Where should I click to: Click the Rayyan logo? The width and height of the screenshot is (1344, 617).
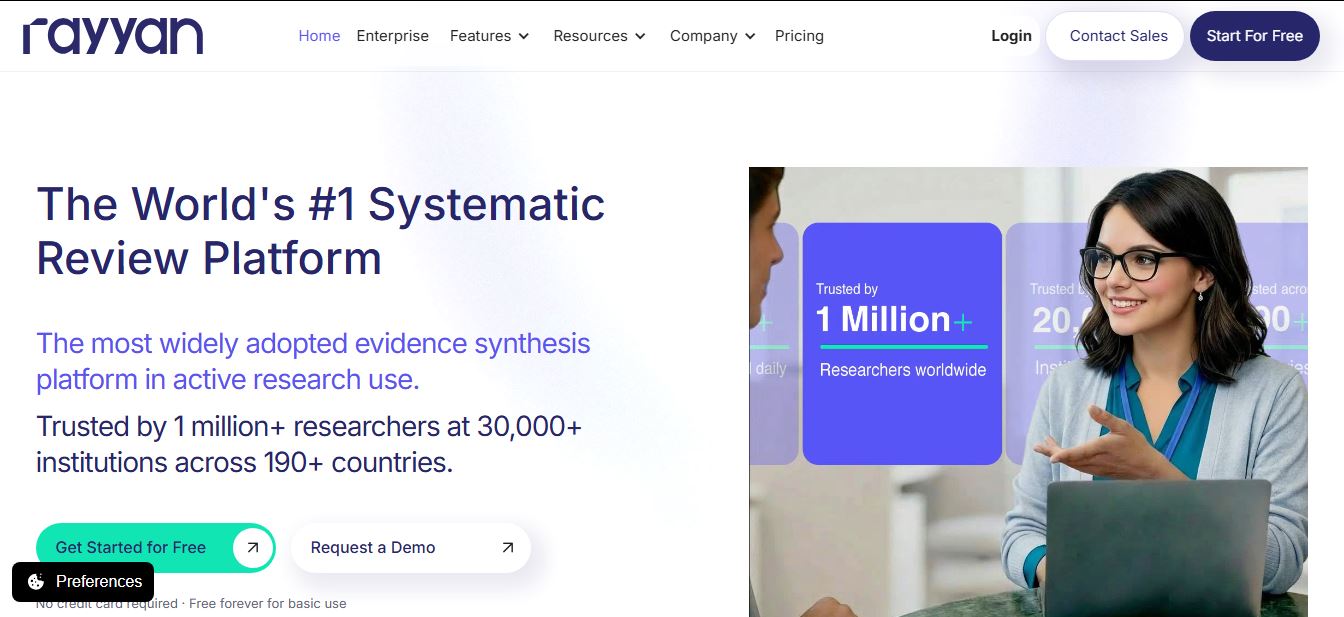(113, 36)
